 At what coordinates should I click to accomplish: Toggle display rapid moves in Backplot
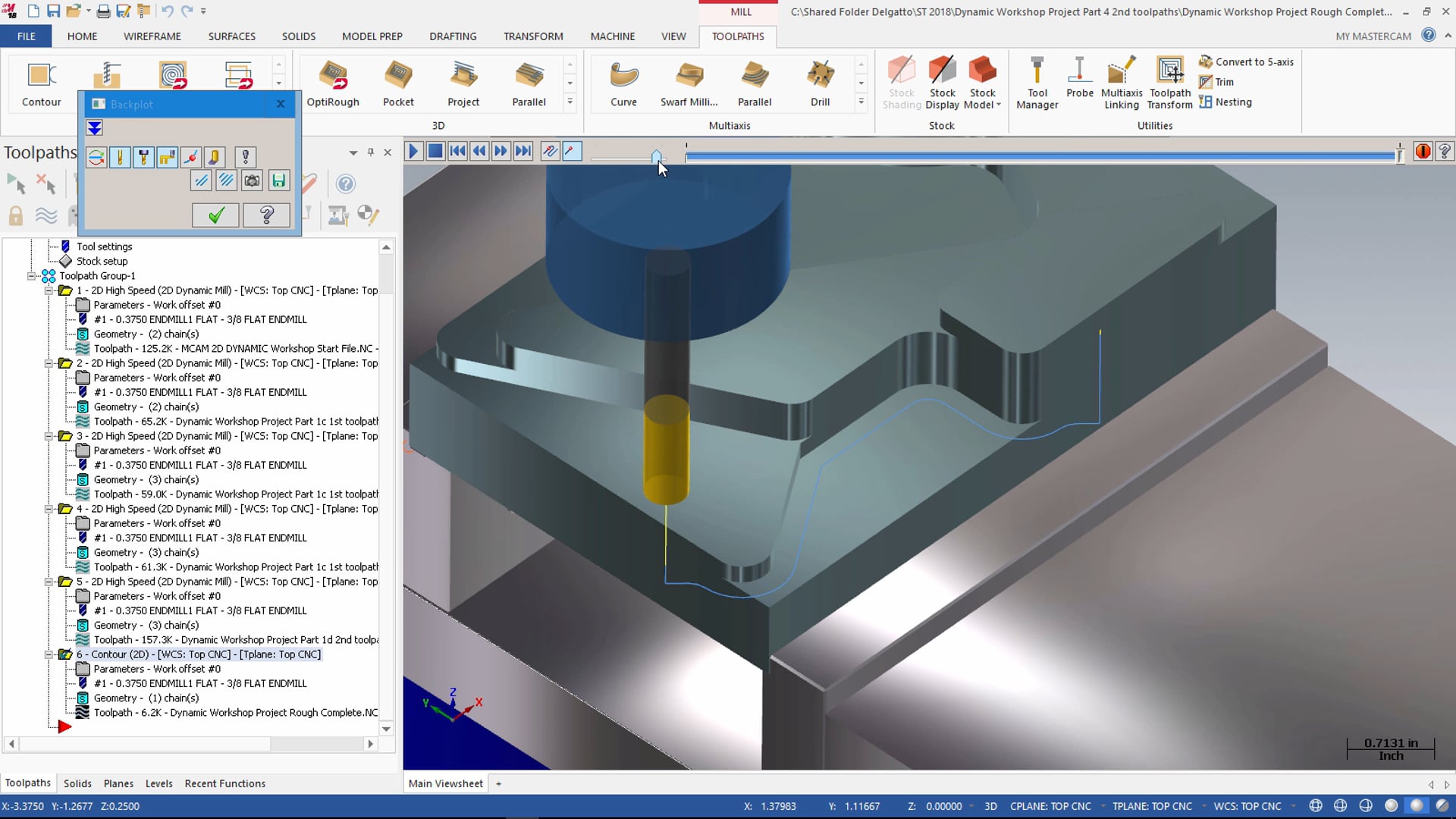(167, 157)
